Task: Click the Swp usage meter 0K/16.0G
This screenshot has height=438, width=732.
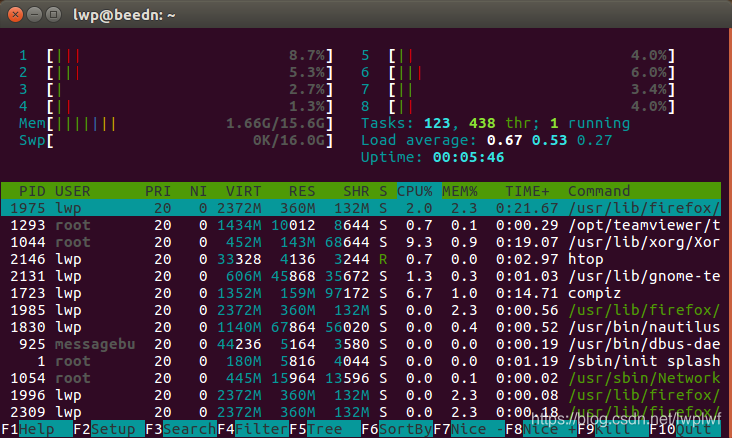Action: coord(176,140)
